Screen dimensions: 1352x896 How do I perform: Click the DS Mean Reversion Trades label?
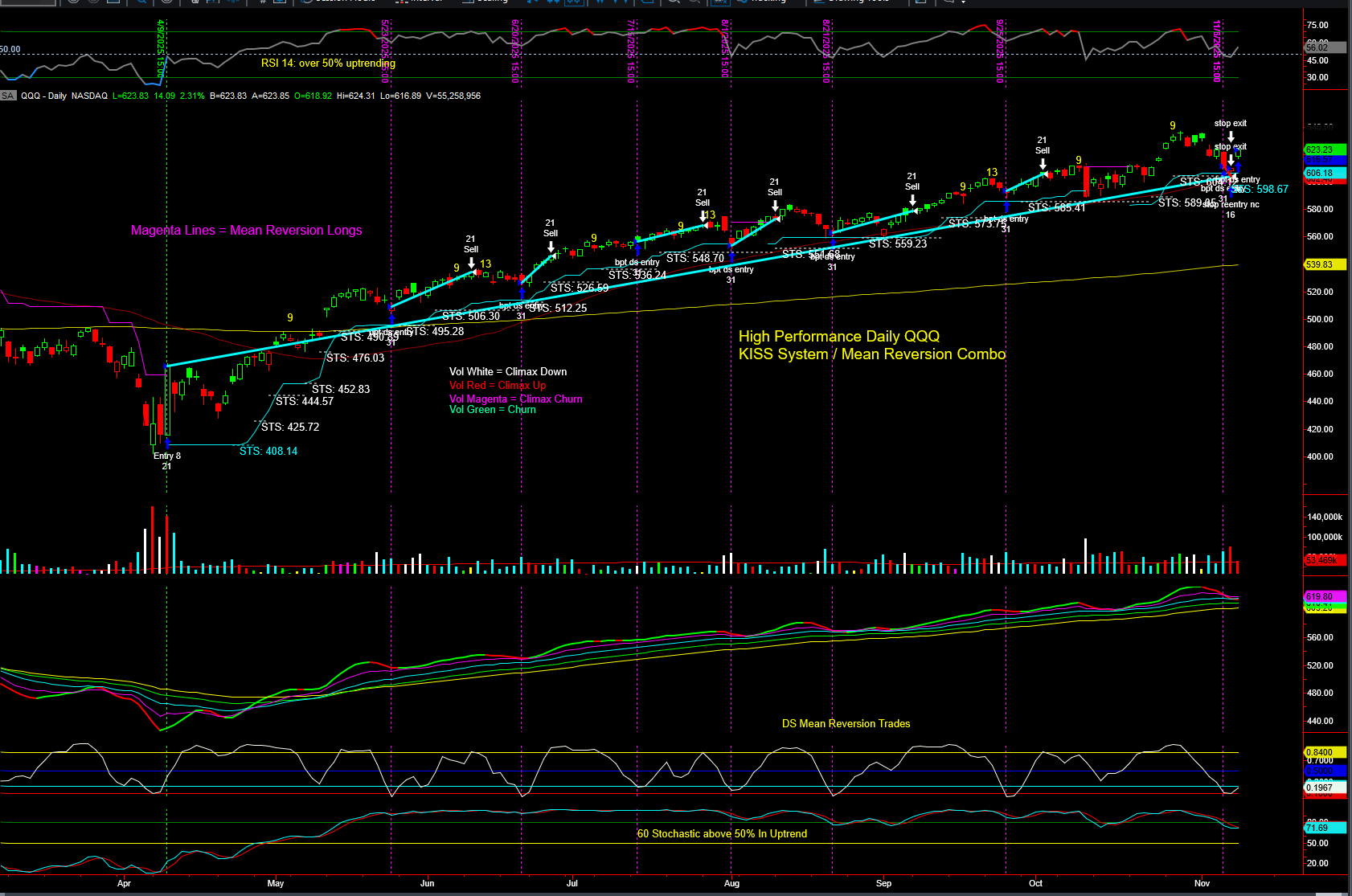click(x=846, y=724)
